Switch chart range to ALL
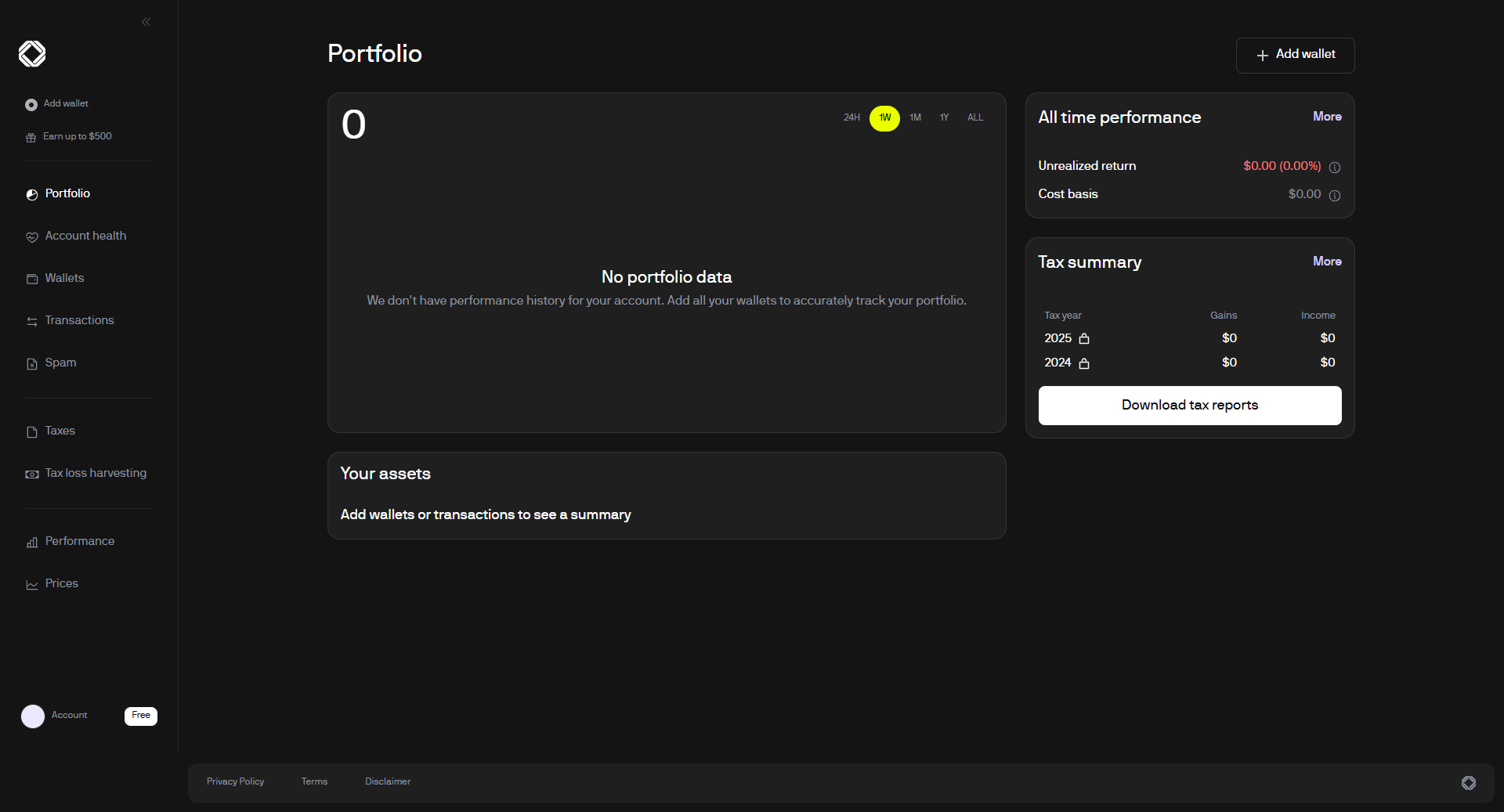Viewport: 1504px width, 812px height. coord(974,117)
